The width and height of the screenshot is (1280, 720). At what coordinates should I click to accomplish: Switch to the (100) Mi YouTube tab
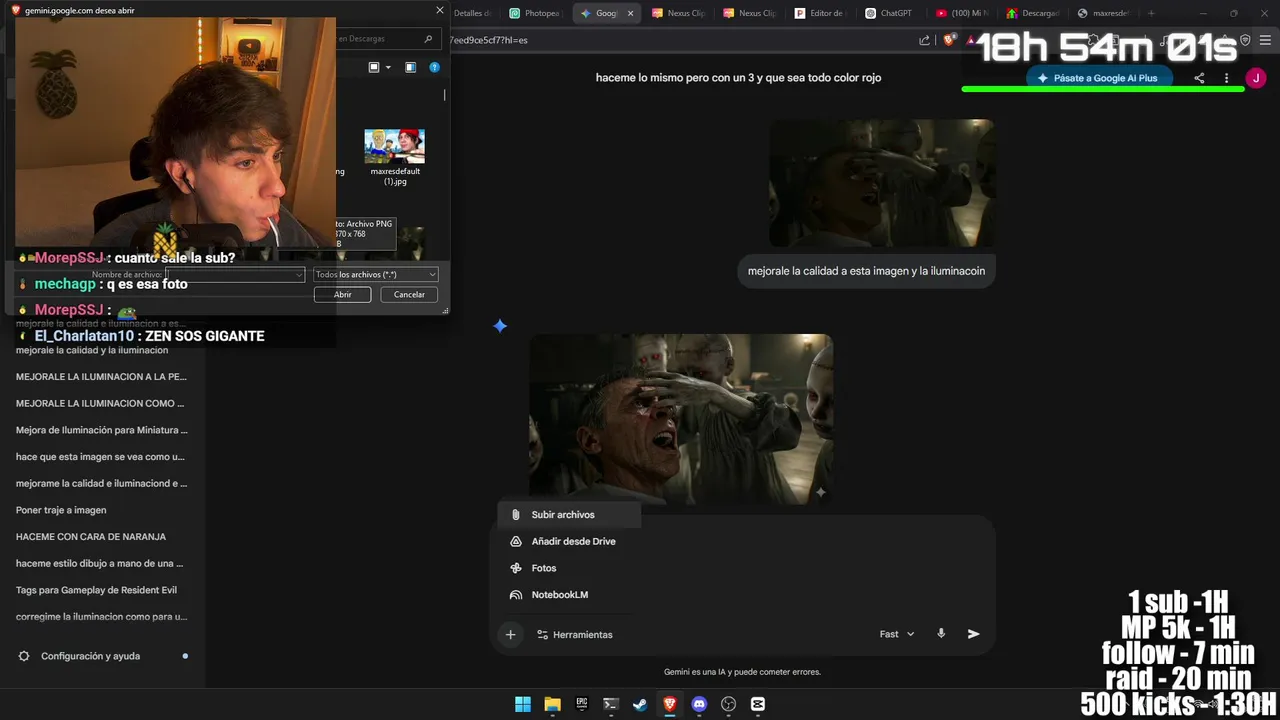962,13
